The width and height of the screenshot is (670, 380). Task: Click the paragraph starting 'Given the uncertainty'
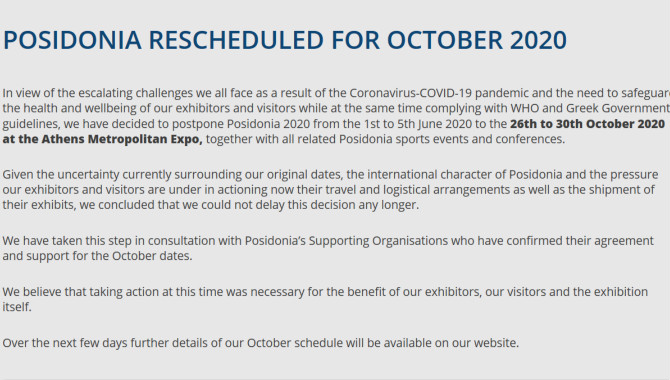330,190
